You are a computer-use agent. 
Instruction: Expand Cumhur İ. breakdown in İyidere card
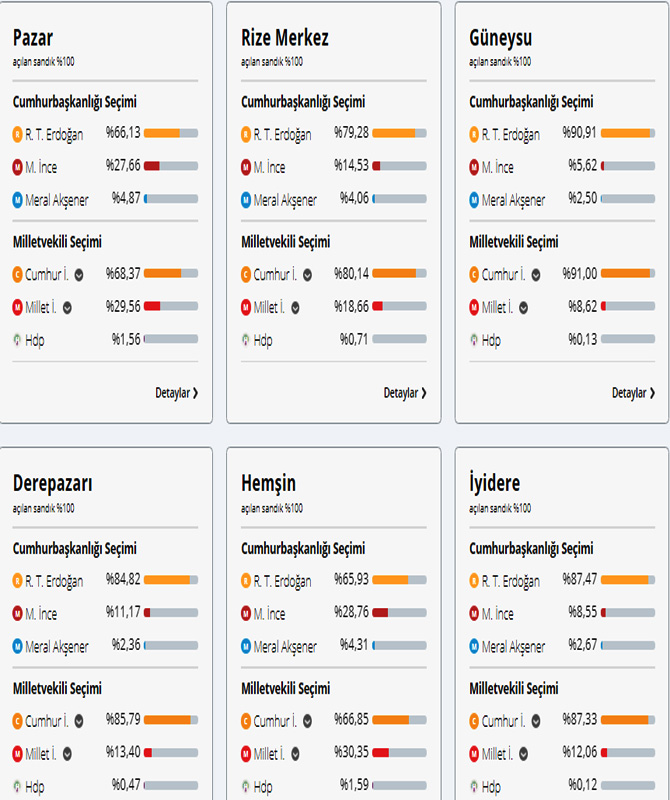(x=537, y=720)
